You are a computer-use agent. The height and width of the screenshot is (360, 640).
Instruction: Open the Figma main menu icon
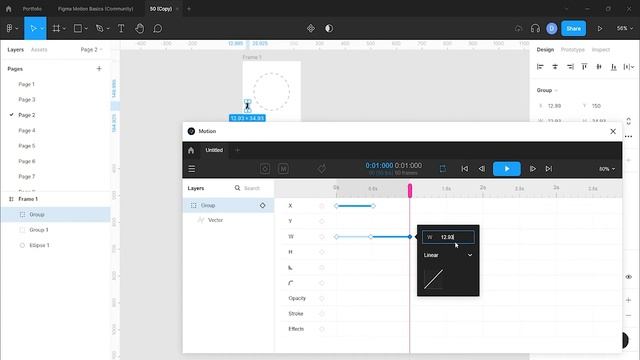[10, 28]
